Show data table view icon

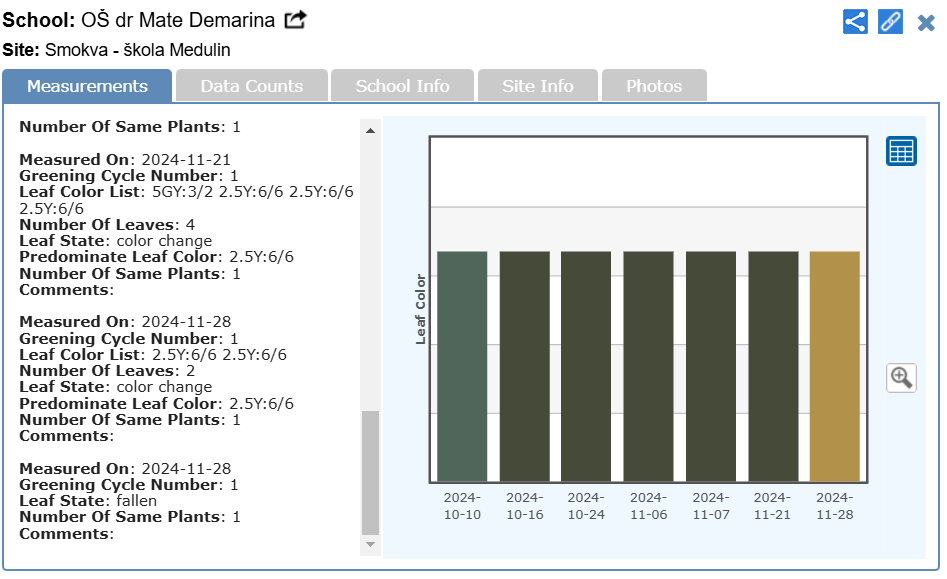click(x=901, y=151)
